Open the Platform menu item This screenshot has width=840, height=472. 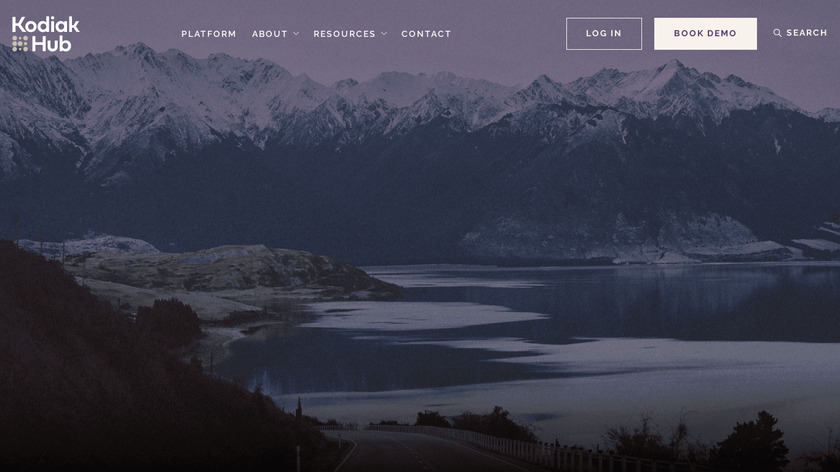[x=208, y=34]
